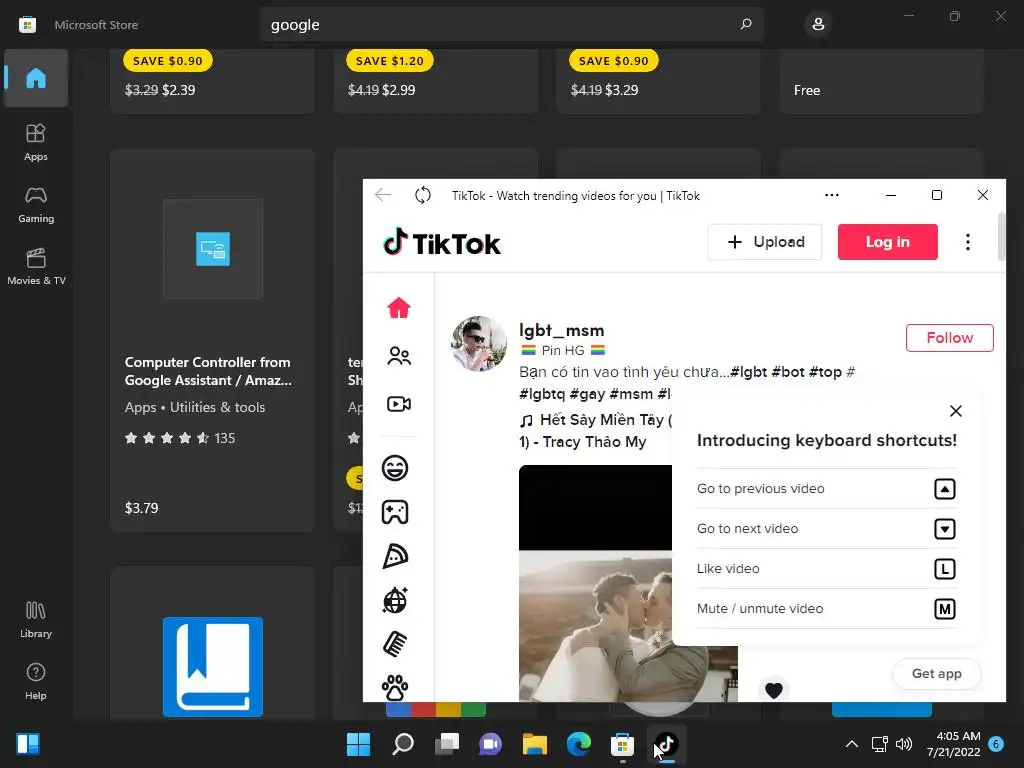Open the LIVE video camera icon in TikTok
Viewport: 1024px width, 768px height.
(x=398, y=404)
